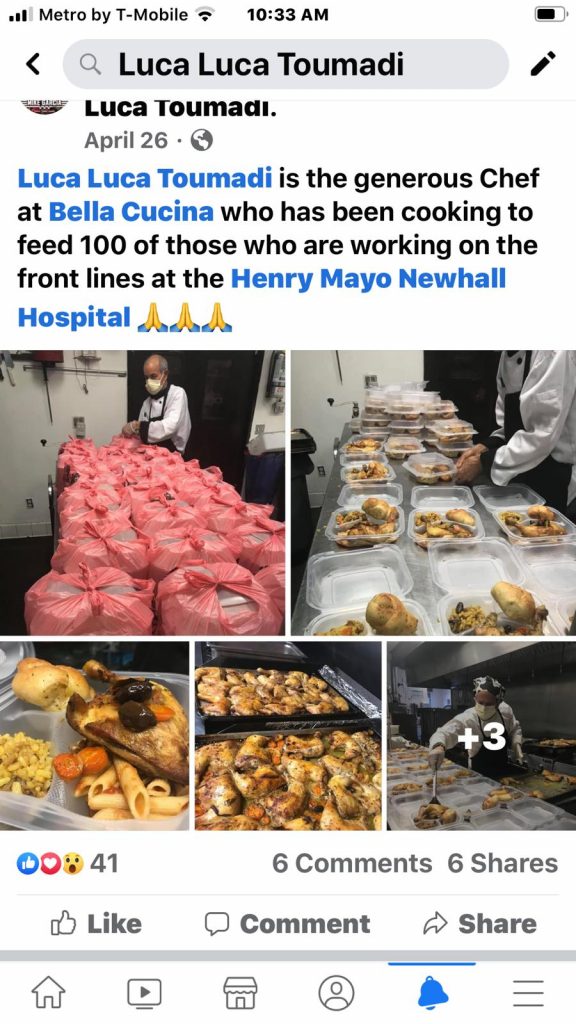Tap the Comment button
The height and width of the screenshot is (1024, 576).
[x=287, y=923]
